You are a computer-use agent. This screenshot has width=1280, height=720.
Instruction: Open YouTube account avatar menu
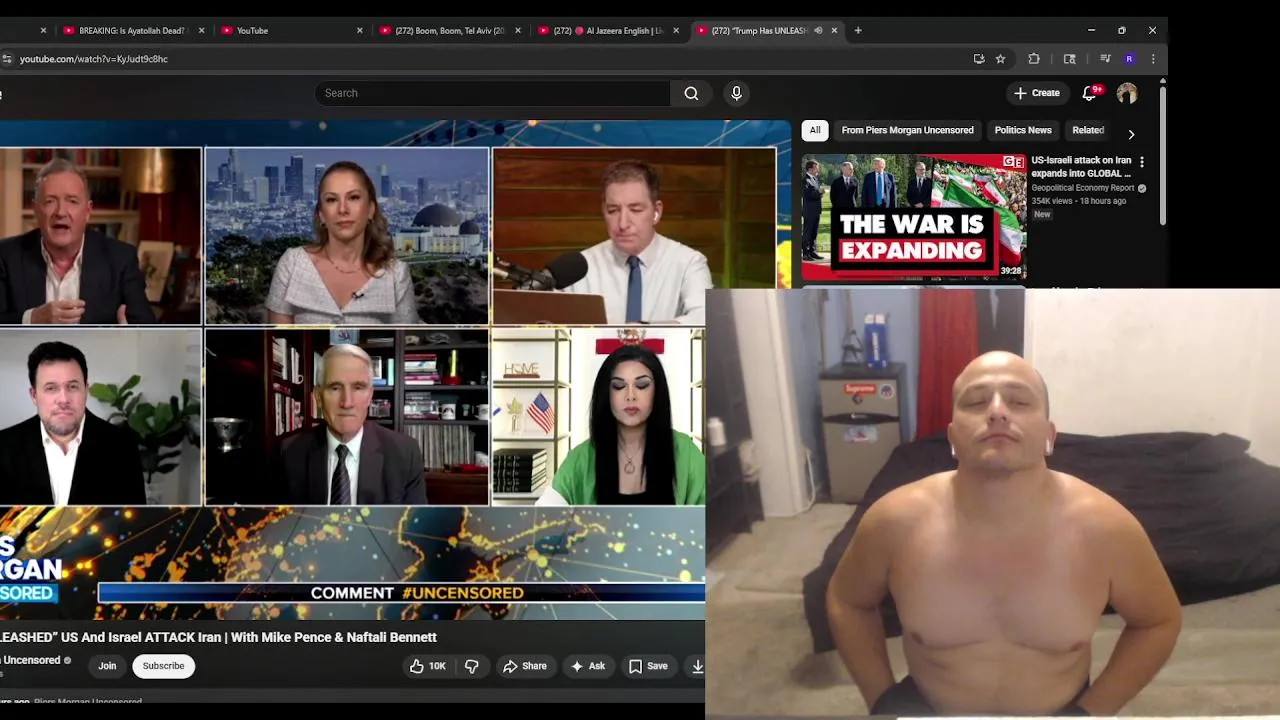pyautogui.click(x=1127, y=93)
